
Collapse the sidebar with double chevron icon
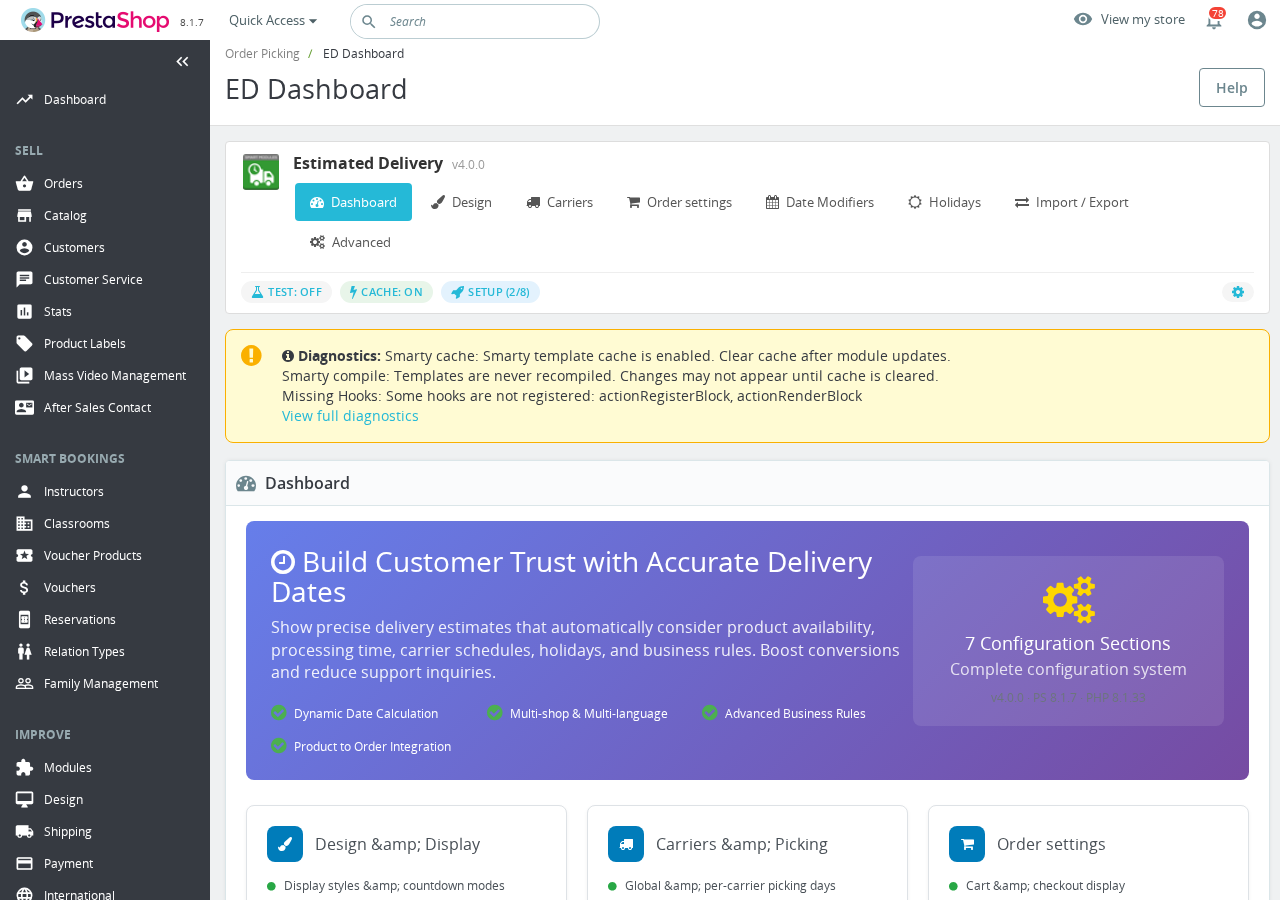(x=182, y=62)
